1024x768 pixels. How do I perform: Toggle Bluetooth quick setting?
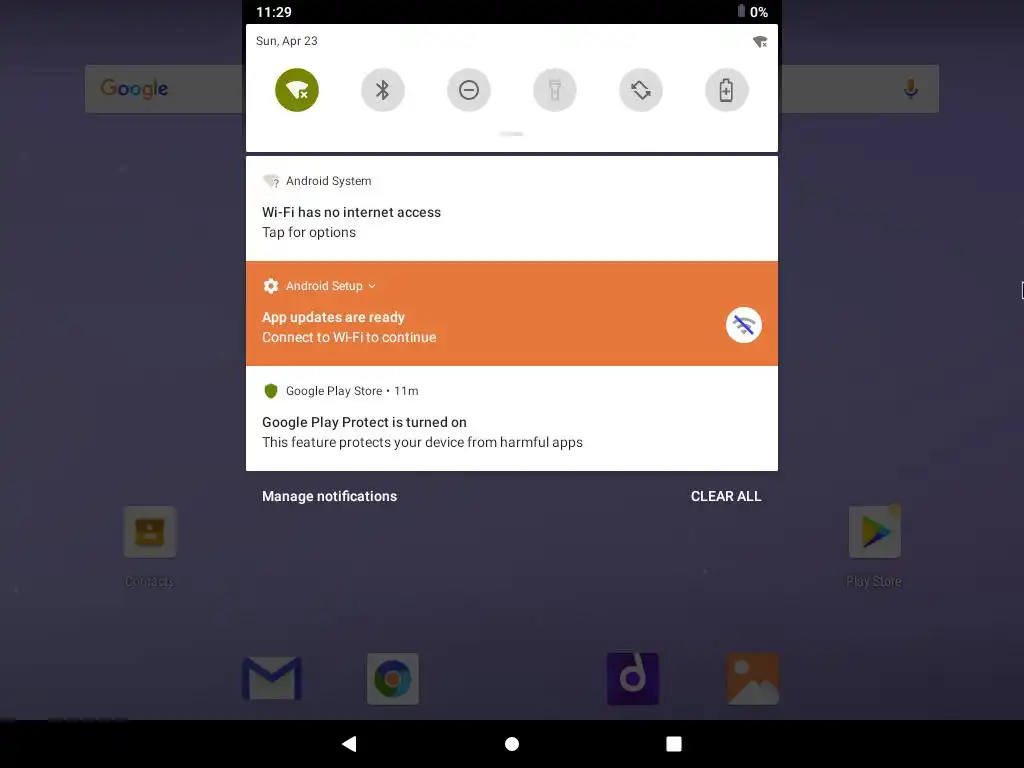(383, 90)
